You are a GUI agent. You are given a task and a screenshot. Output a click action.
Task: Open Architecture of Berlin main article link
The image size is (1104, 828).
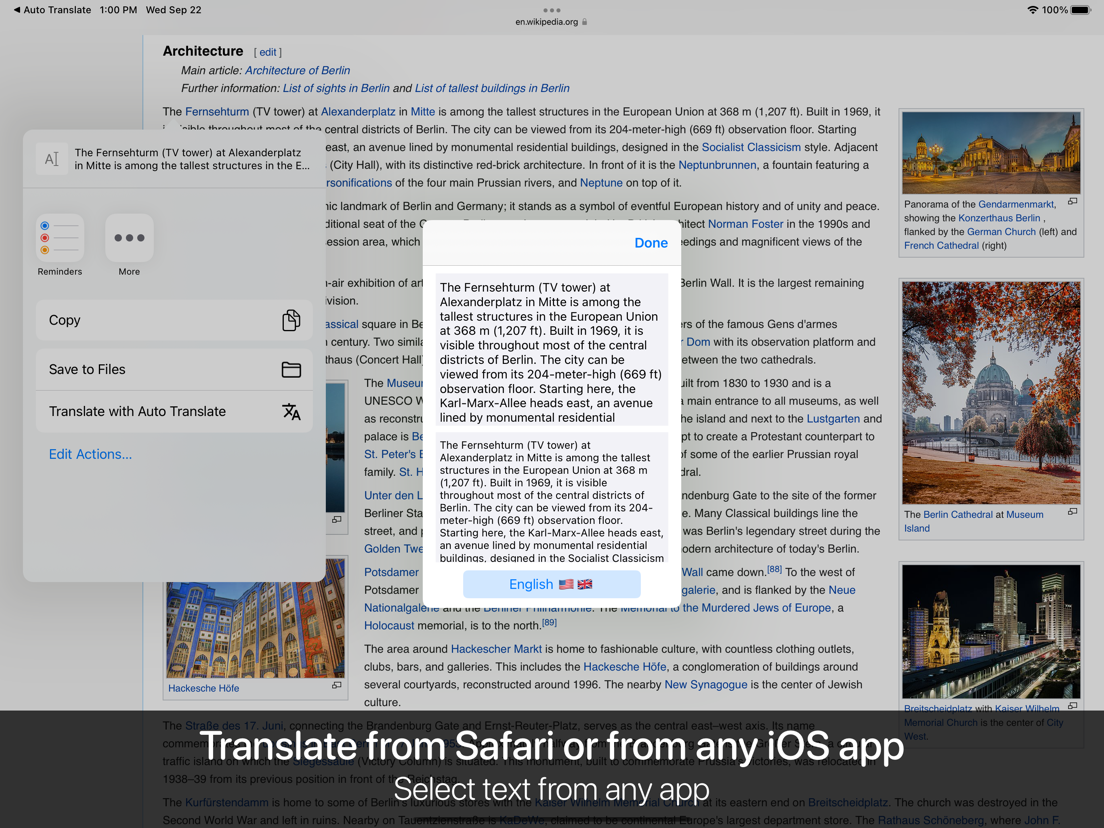[297, 70]
